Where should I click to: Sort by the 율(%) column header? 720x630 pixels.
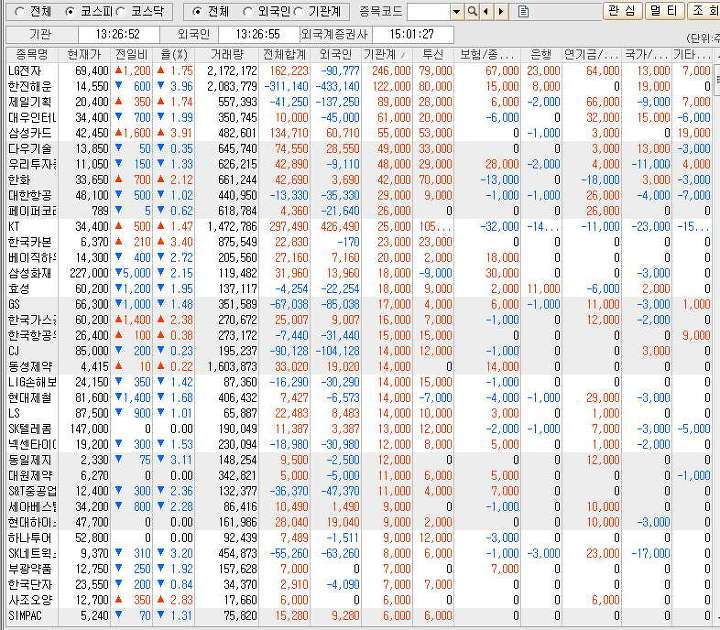[174, 55]
